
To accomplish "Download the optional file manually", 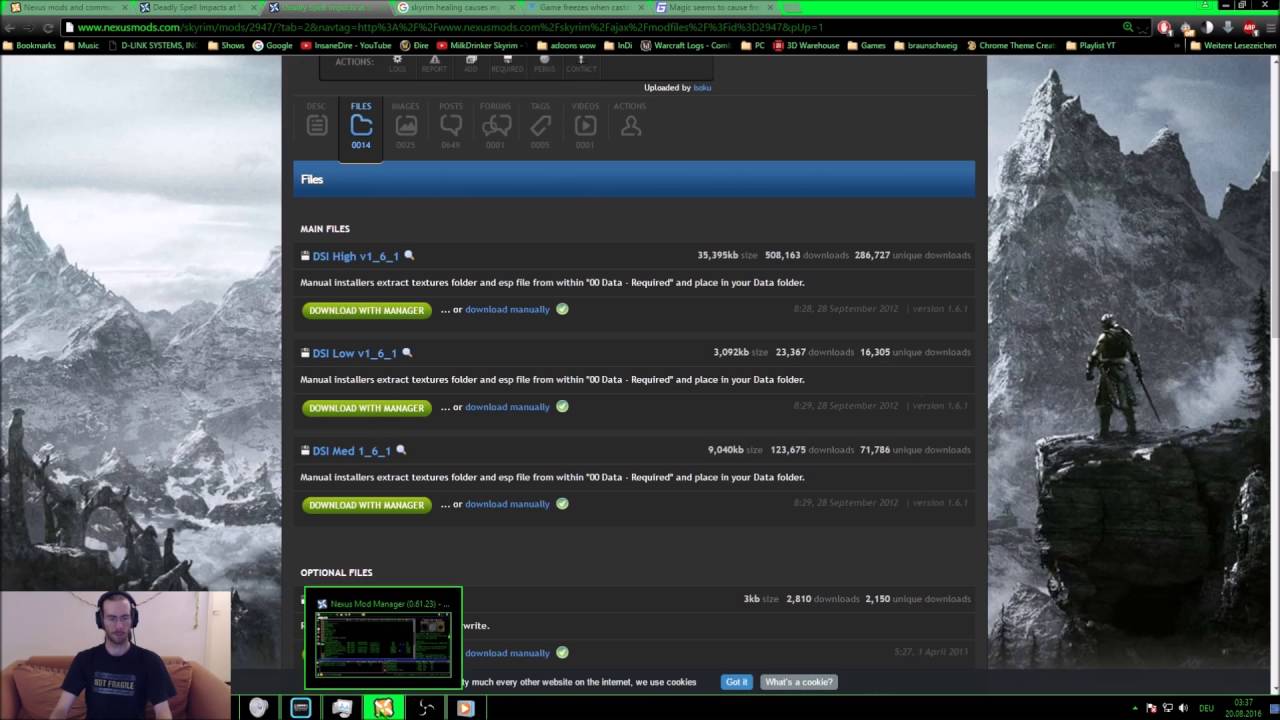I will pos(507,653).
